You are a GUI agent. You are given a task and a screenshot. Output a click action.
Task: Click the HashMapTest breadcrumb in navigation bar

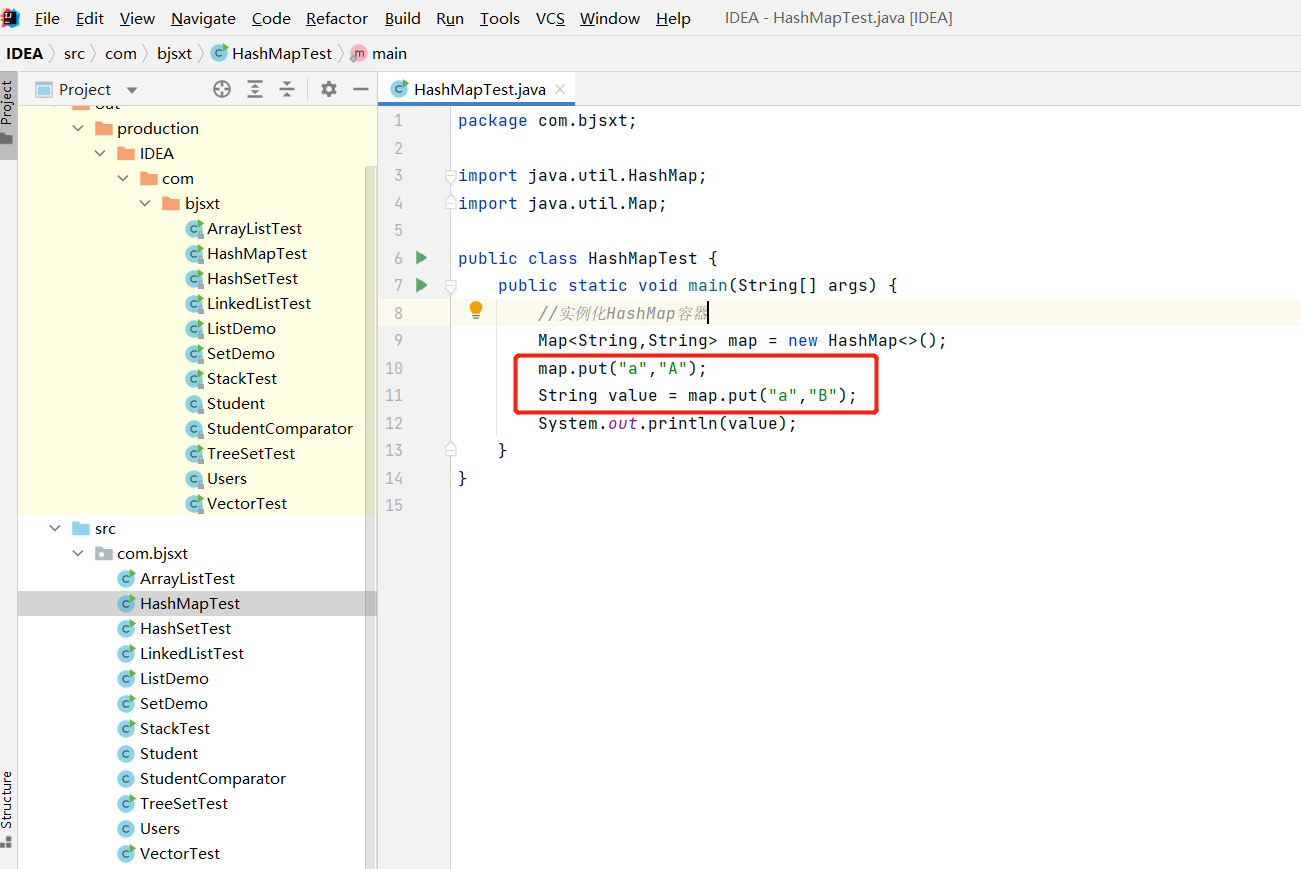pos(271,53)
